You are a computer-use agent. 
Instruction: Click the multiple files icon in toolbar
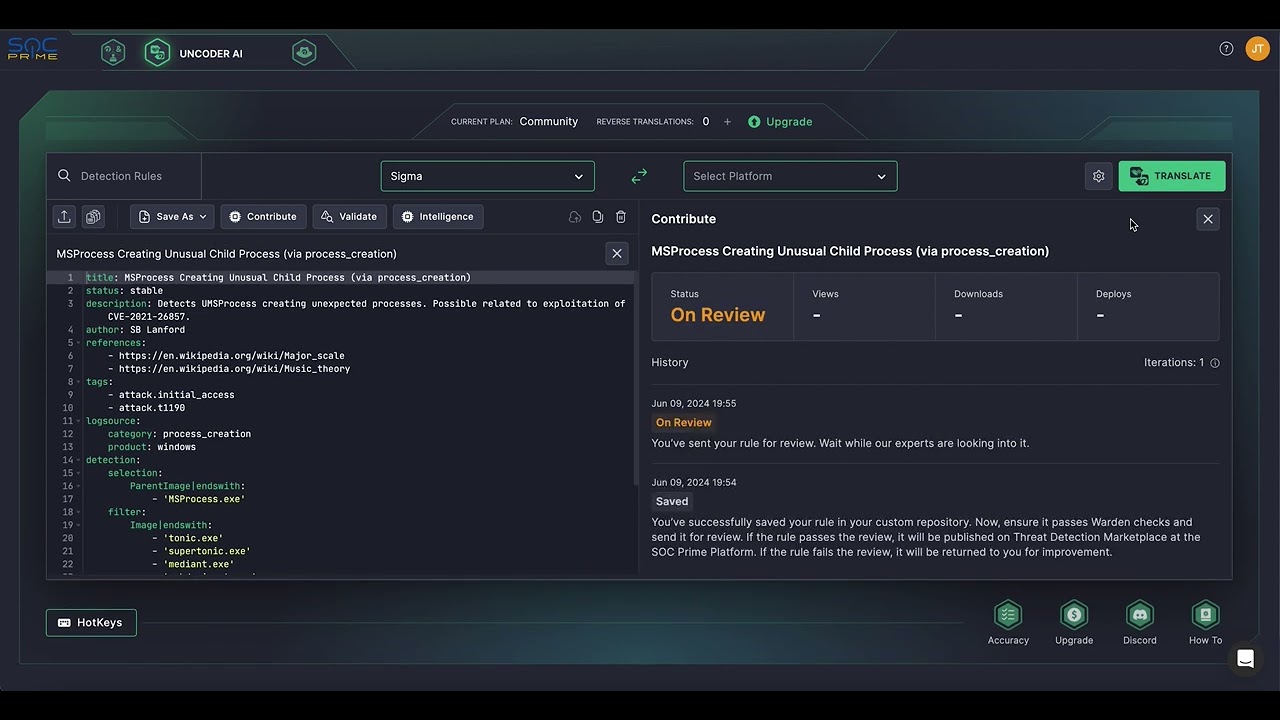(x=93, y=217)
